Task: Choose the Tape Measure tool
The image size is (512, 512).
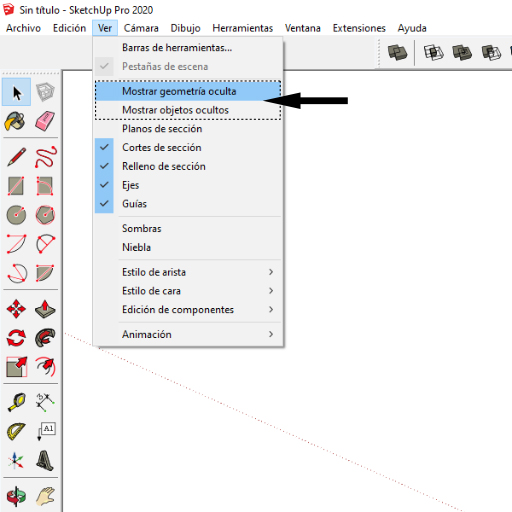Action: (x=17, y=402)
